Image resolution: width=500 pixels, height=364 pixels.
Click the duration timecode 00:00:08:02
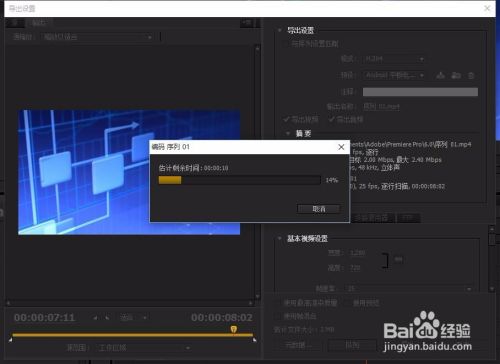pyautogui.click(x=222, y=318)
